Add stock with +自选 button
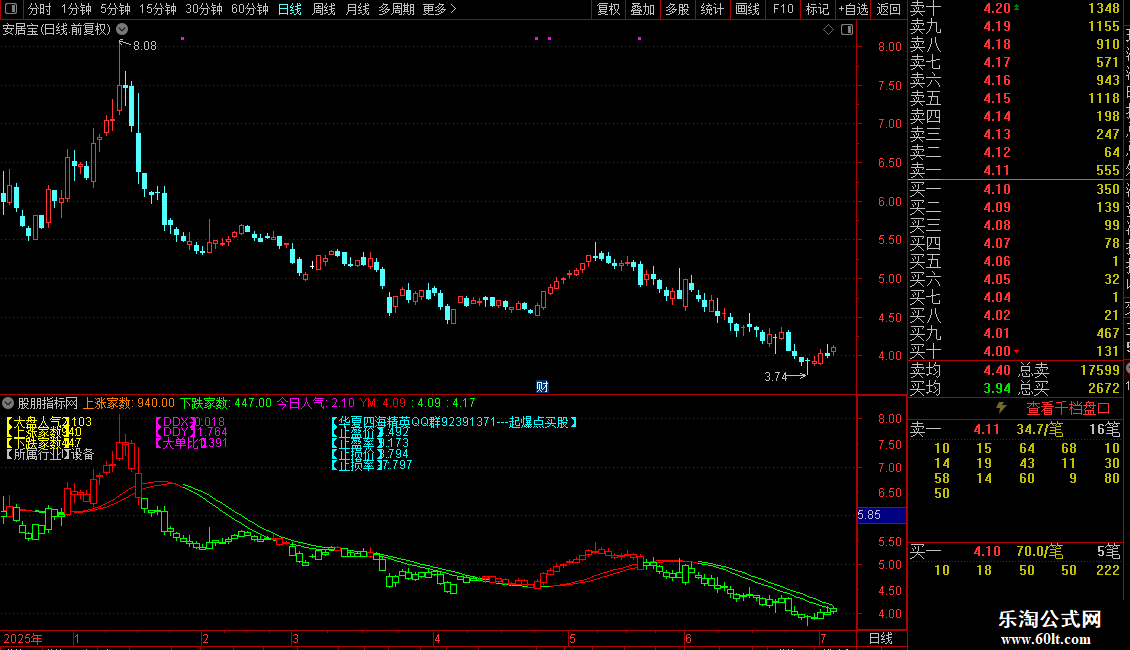1130x650 pixels. click(x=853, y=9)
